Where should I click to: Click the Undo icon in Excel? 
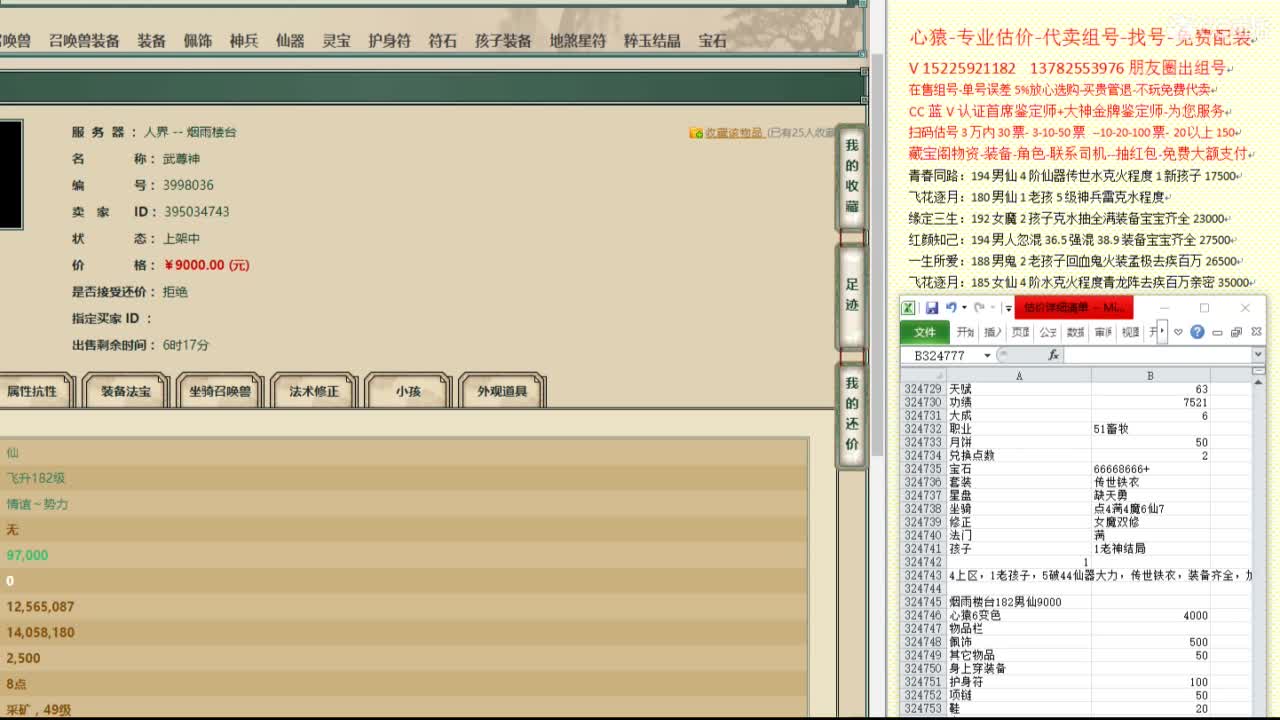pyautogui.click(x=952, y=308)
